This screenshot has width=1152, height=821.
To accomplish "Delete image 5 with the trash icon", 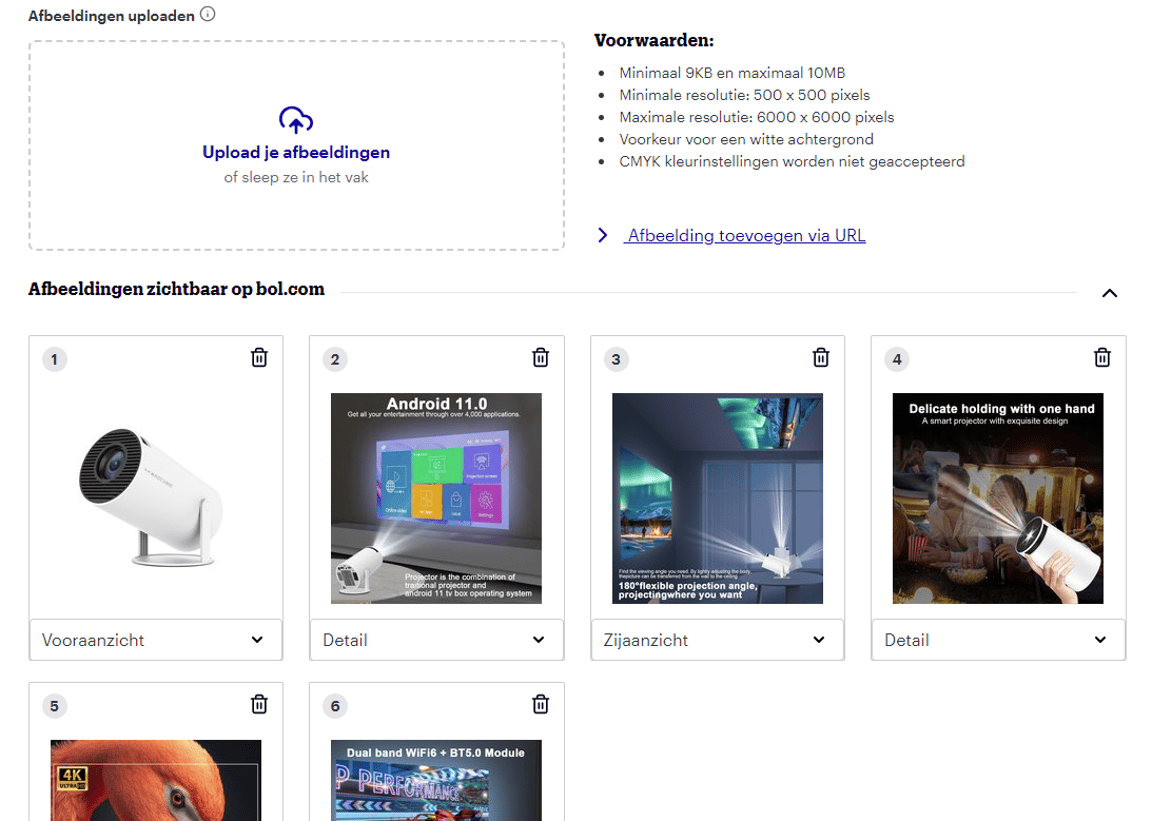I will (259, 704).
